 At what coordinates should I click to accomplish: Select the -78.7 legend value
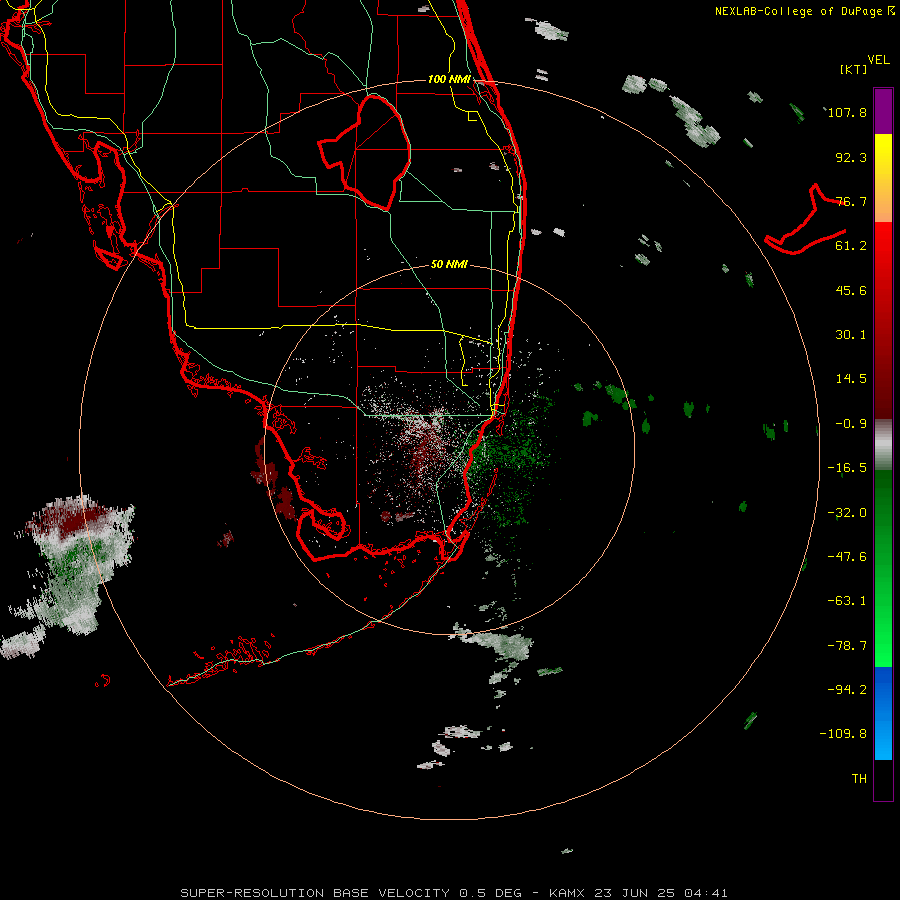(x=847, y=646)
